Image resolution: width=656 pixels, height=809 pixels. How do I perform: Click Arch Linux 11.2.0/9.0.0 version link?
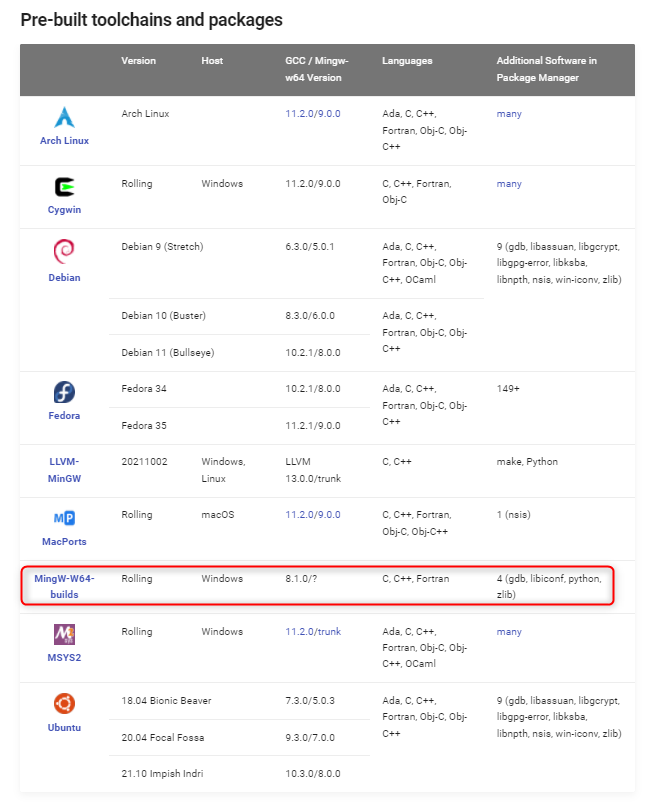coord(313,114)
